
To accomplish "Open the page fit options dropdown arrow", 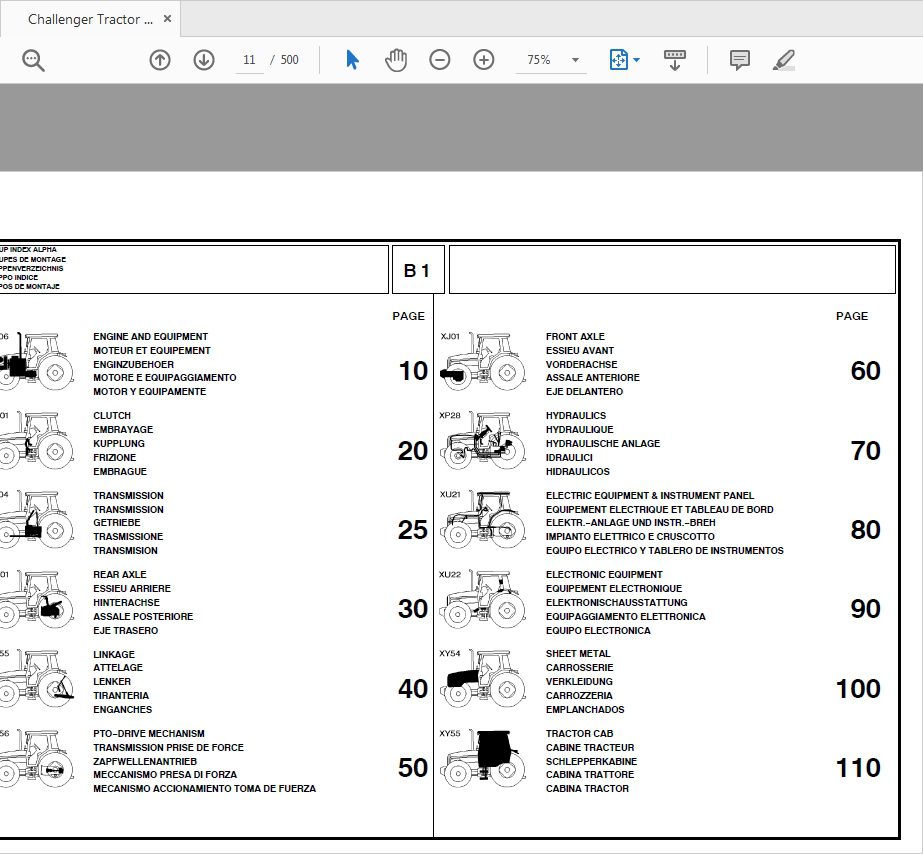I will tap(637, 59).
